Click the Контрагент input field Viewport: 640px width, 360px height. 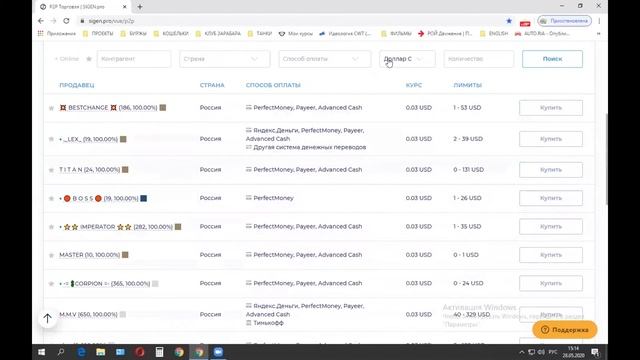[x=134, y=59]
